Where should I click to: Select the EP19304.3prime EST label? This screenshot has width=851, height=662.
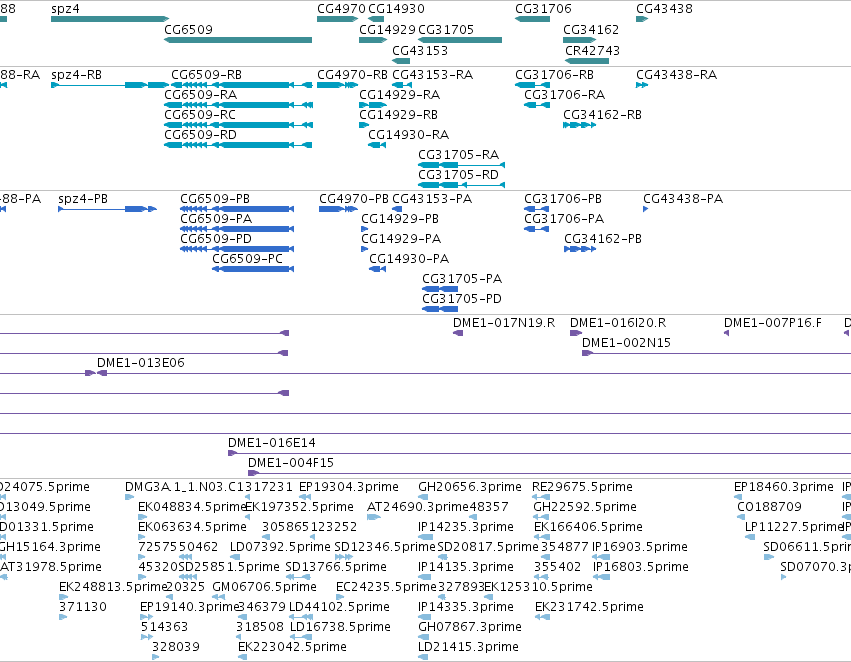pyautogui.click(x=349, y=487)
